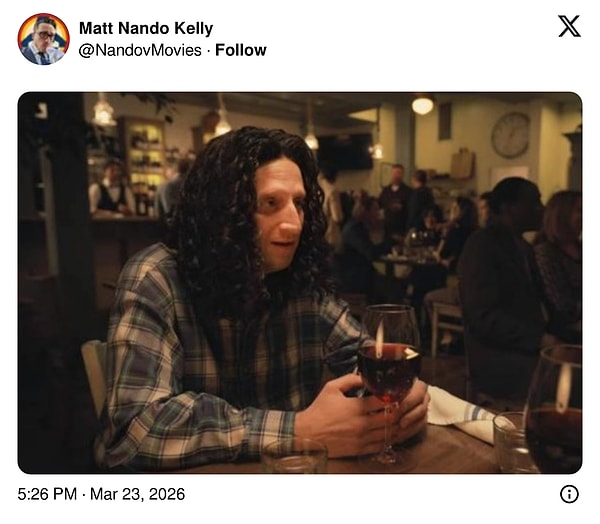Viewport: 600px width, 524px height.
Task: Open Matt Nando Kelly's profile avatar
Action: (x=44, y=39)
